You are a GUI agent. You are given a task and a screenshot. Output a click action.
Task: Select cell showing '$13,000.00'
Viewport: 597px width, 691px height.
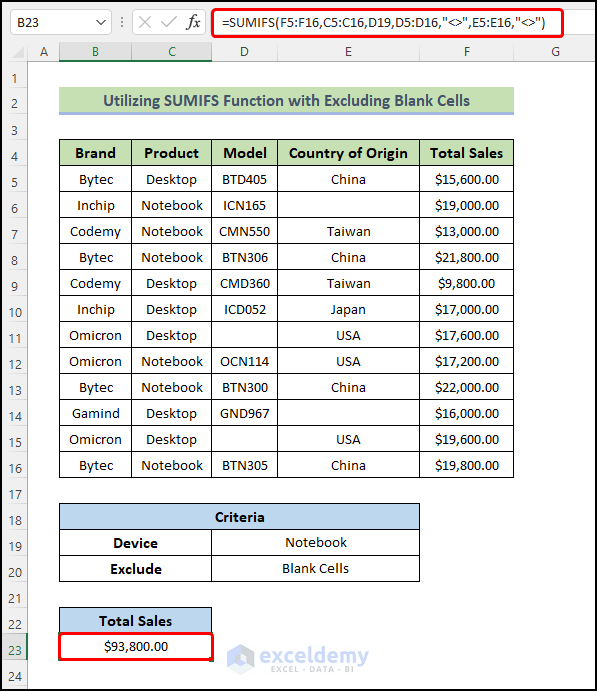(x=467, y=231)
